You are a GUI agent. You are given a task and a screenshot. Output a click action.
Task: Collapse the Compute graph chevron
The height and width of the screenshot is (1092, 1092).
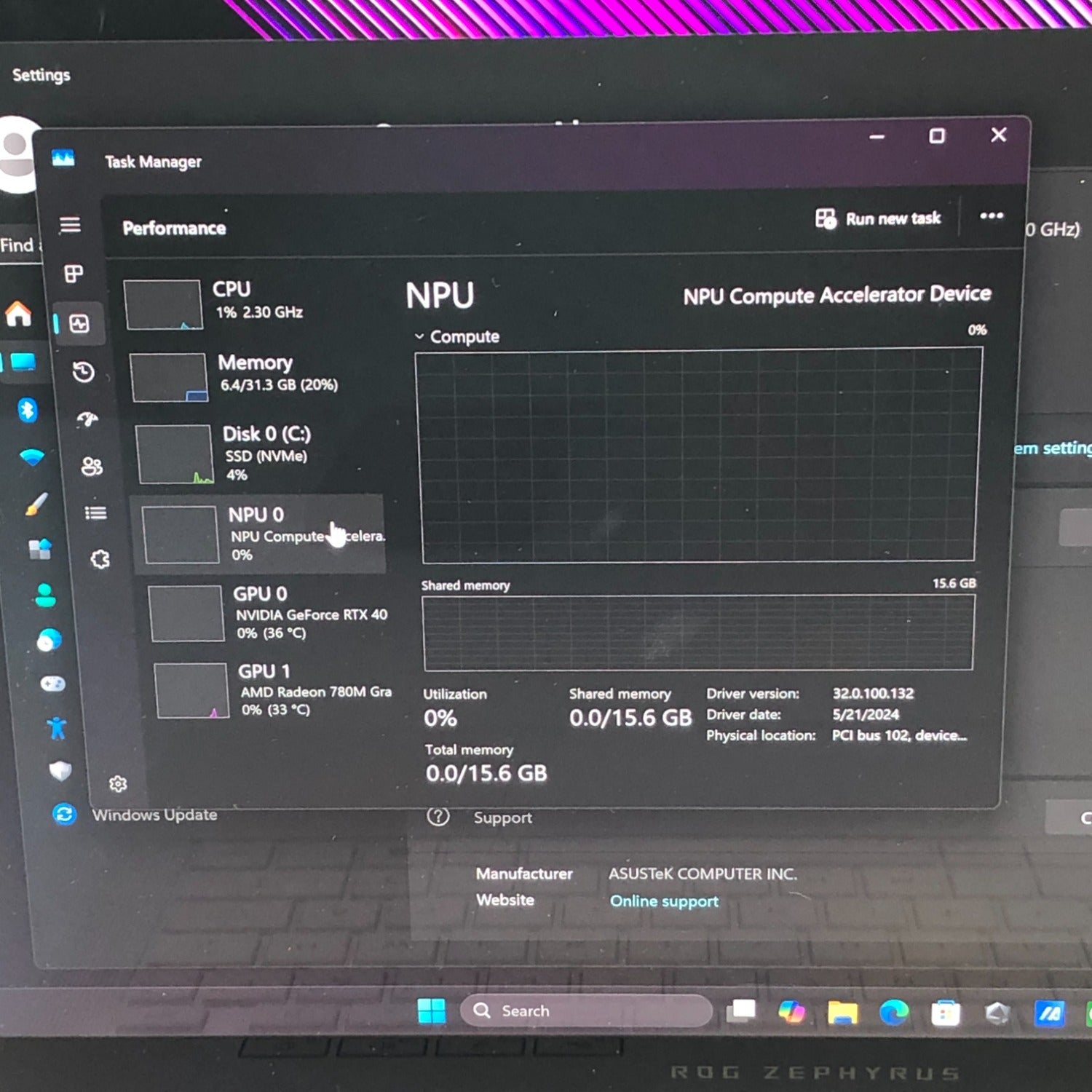pyautogui.click(x=419, y=336)
